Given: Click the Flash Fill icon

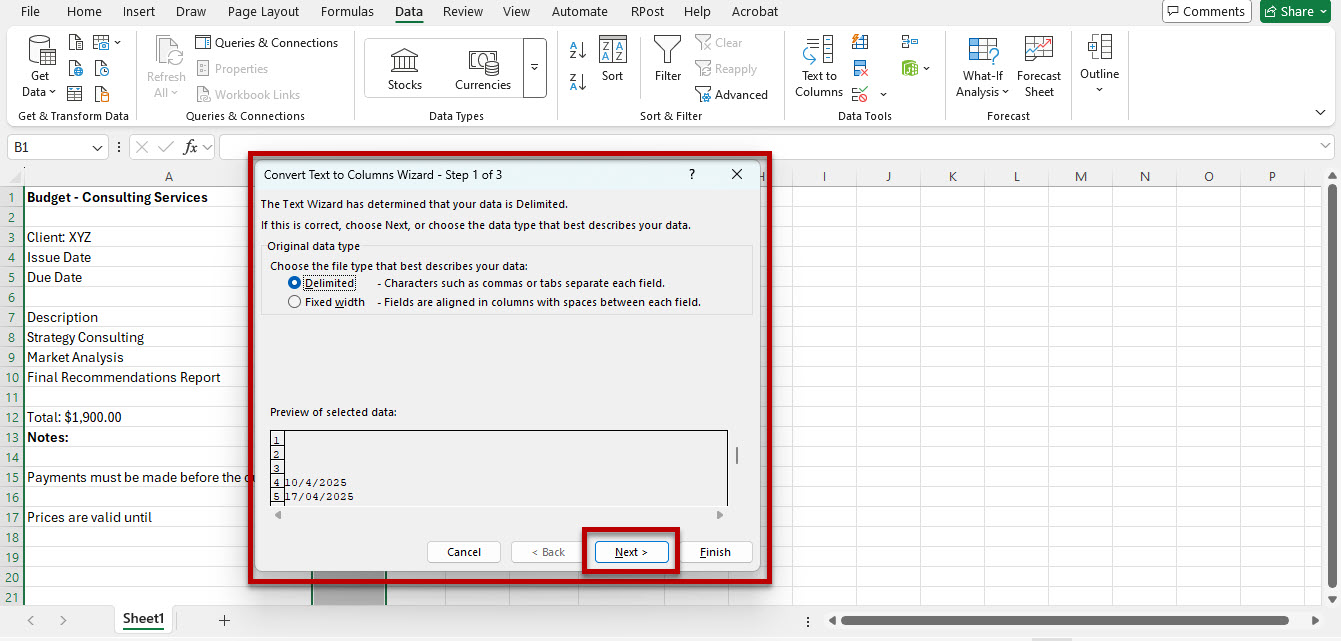Looking at the screenshot, I should pyautogui.click(x=860, y=42).
